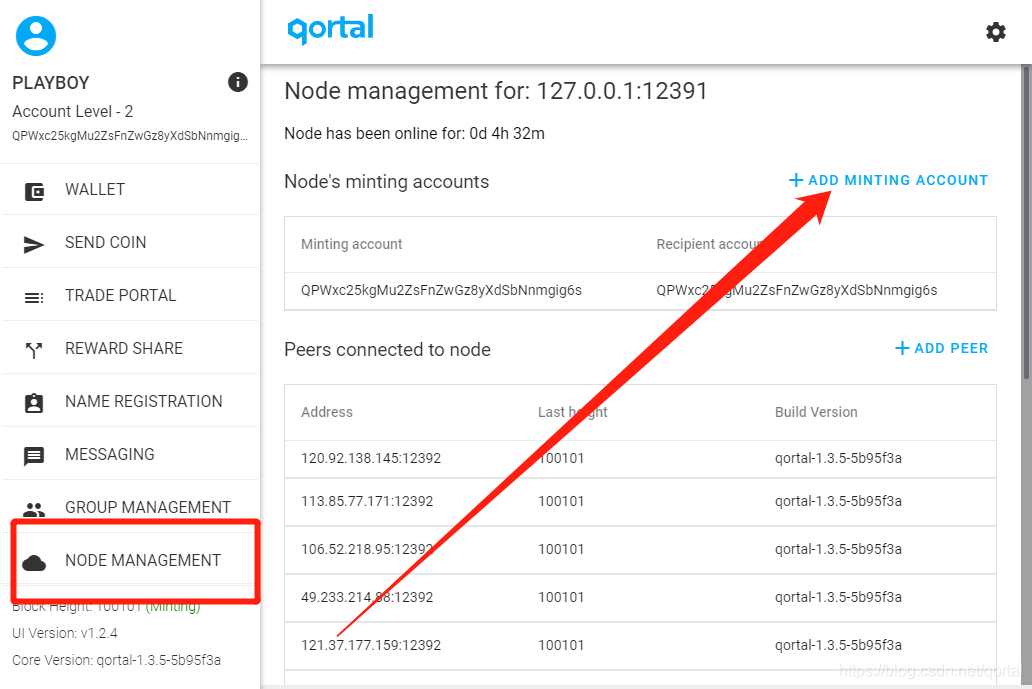Open the REWARD SHARE menu item
Image resolution: width=1032 pixels, height=689 pixels.
click(130, 348)
